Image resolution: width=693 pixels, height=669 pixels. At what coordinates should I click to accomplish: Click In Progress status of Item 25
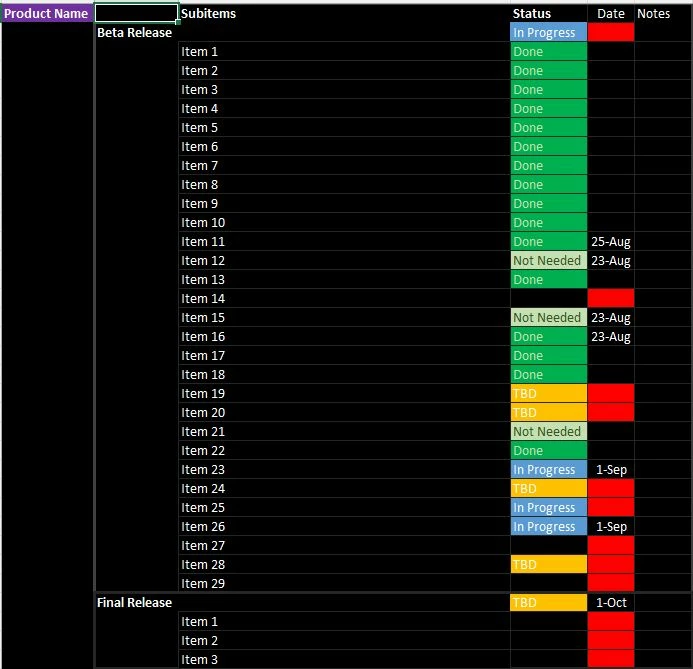click(x=548, y=508)
